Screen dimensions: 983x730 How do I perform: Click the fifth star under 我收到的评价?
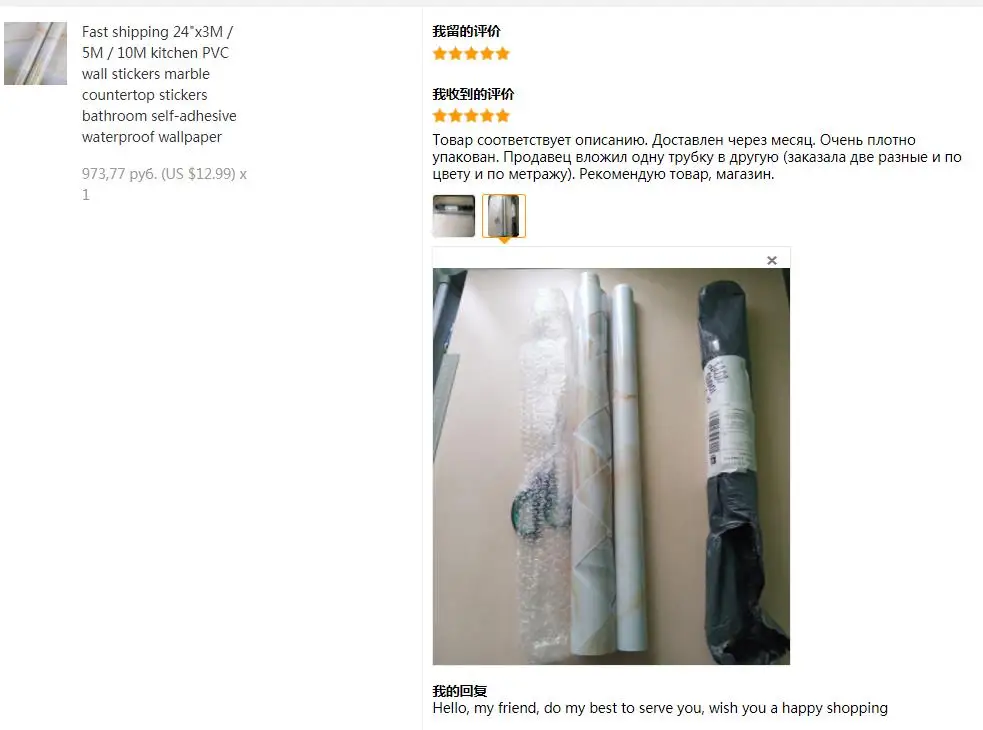tap(503, 115)
